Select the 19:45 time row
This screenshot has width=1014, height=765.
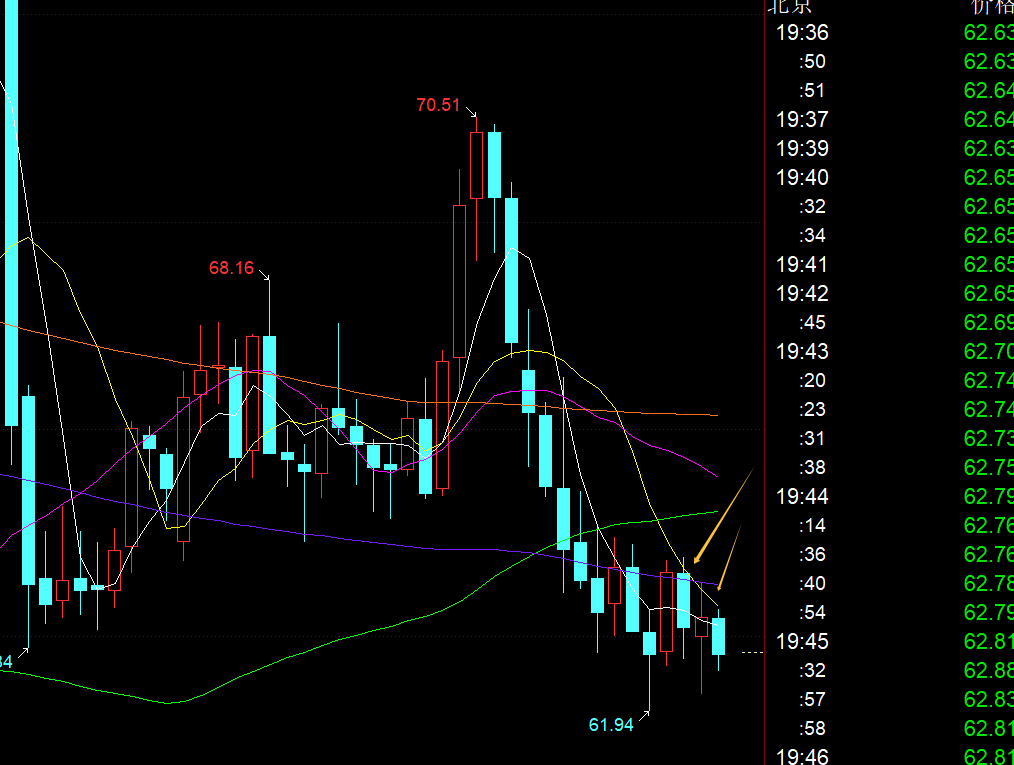tap(802, 641)
